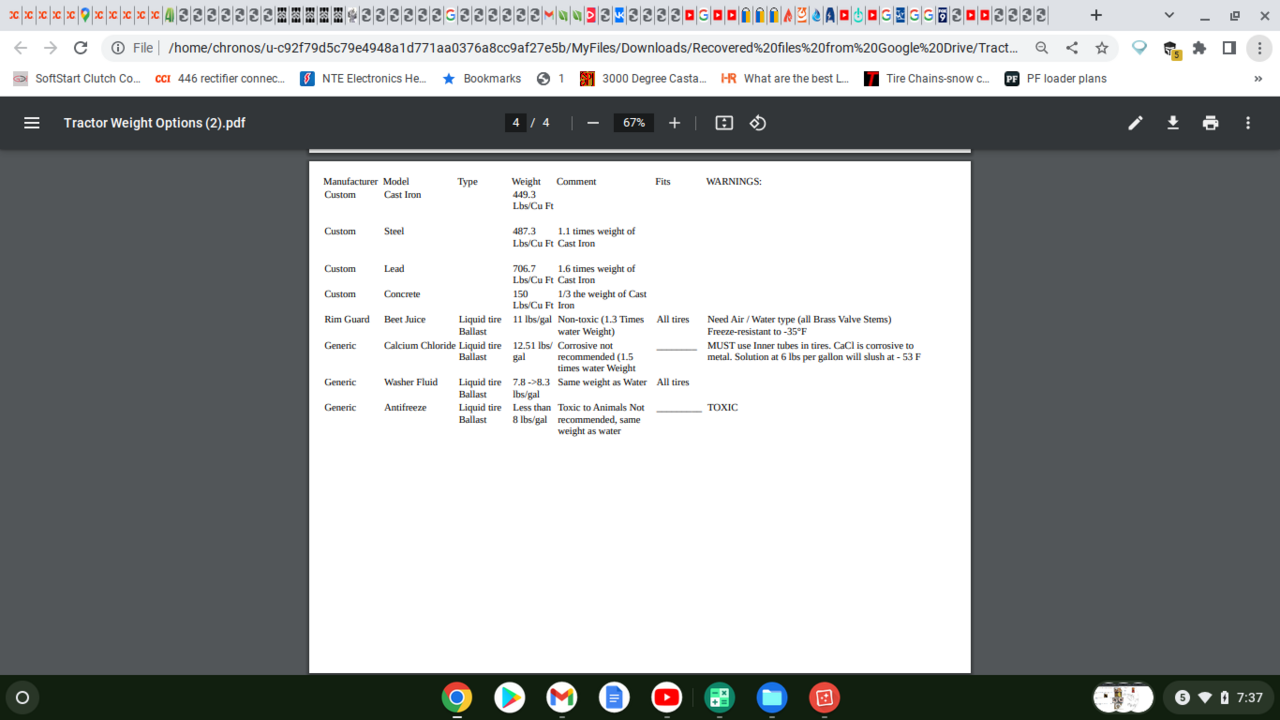Open the tab search dropdown arrow
1280x720 pixels.
[x=1169, y=16]
